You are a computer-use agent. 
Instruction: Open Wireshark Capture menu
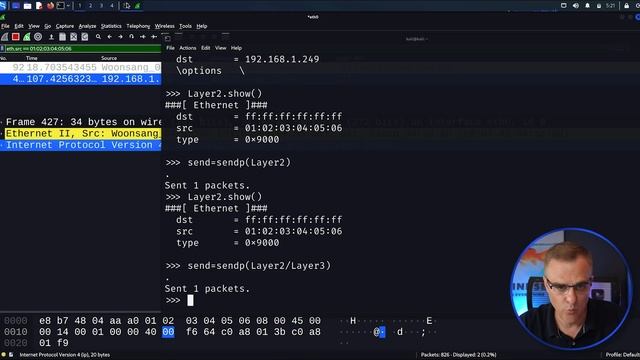point(64,26)
